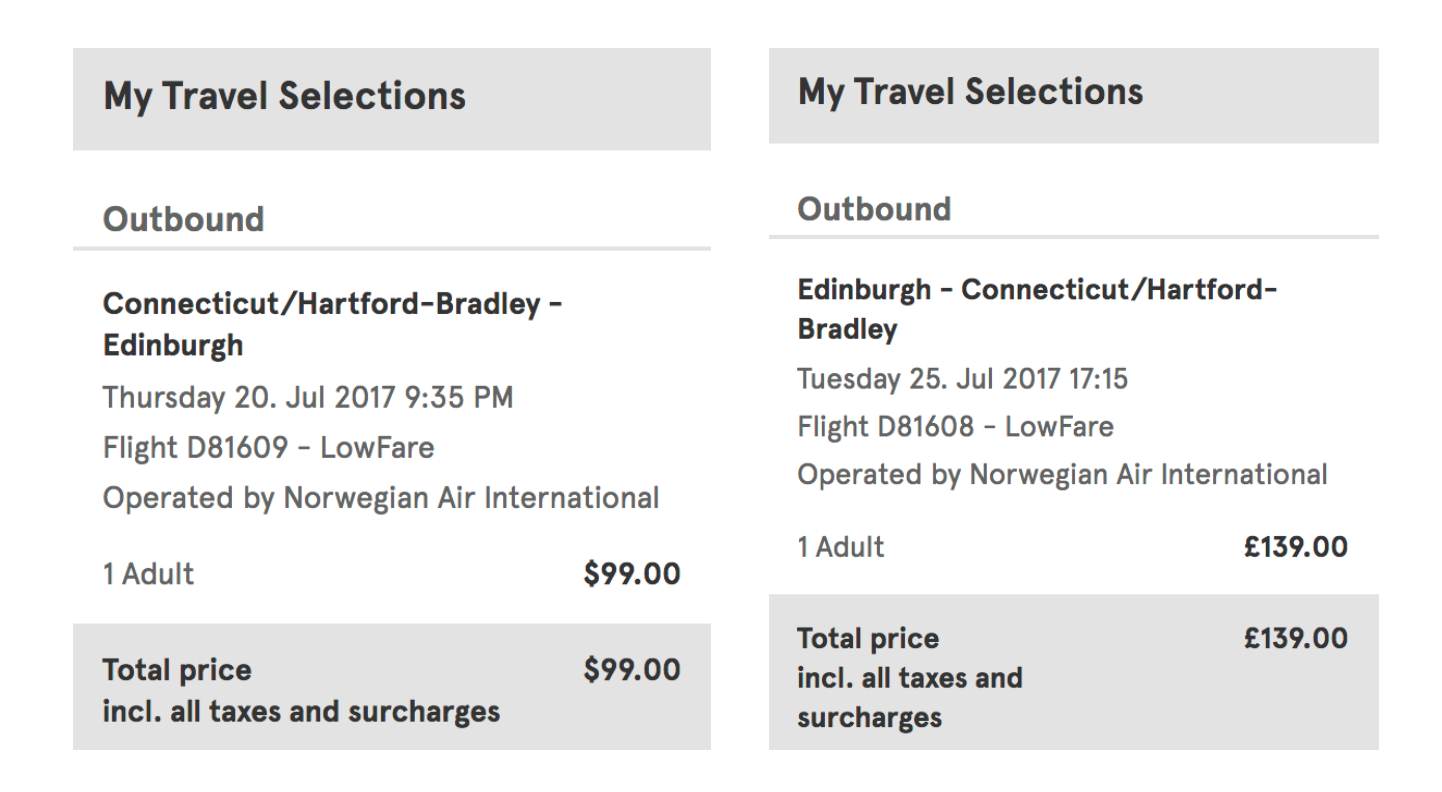The image size is (1442, 792).
Task: Click the operator line under Flight D81608
Action: coord(1062,474)
